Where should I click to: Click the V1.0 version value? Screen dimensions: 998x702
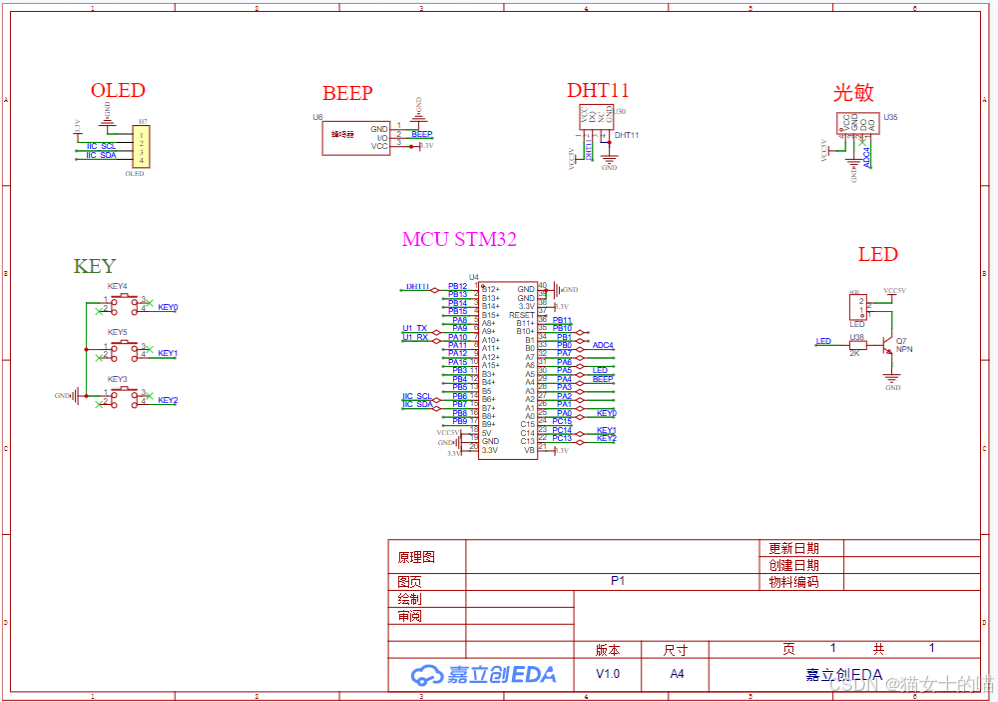608,674
